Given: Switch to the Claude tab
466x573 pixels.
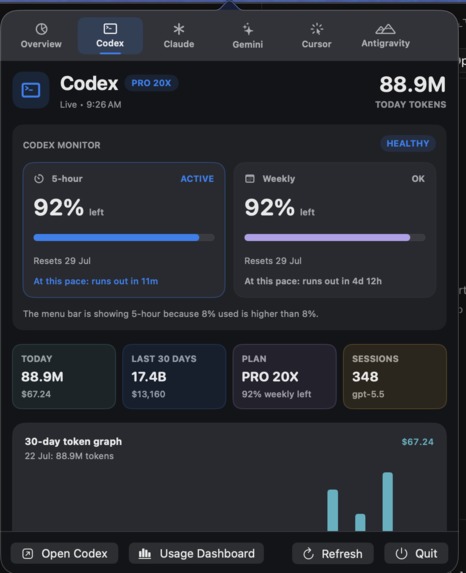Looking at the screenshot, I should pos(179,36).
